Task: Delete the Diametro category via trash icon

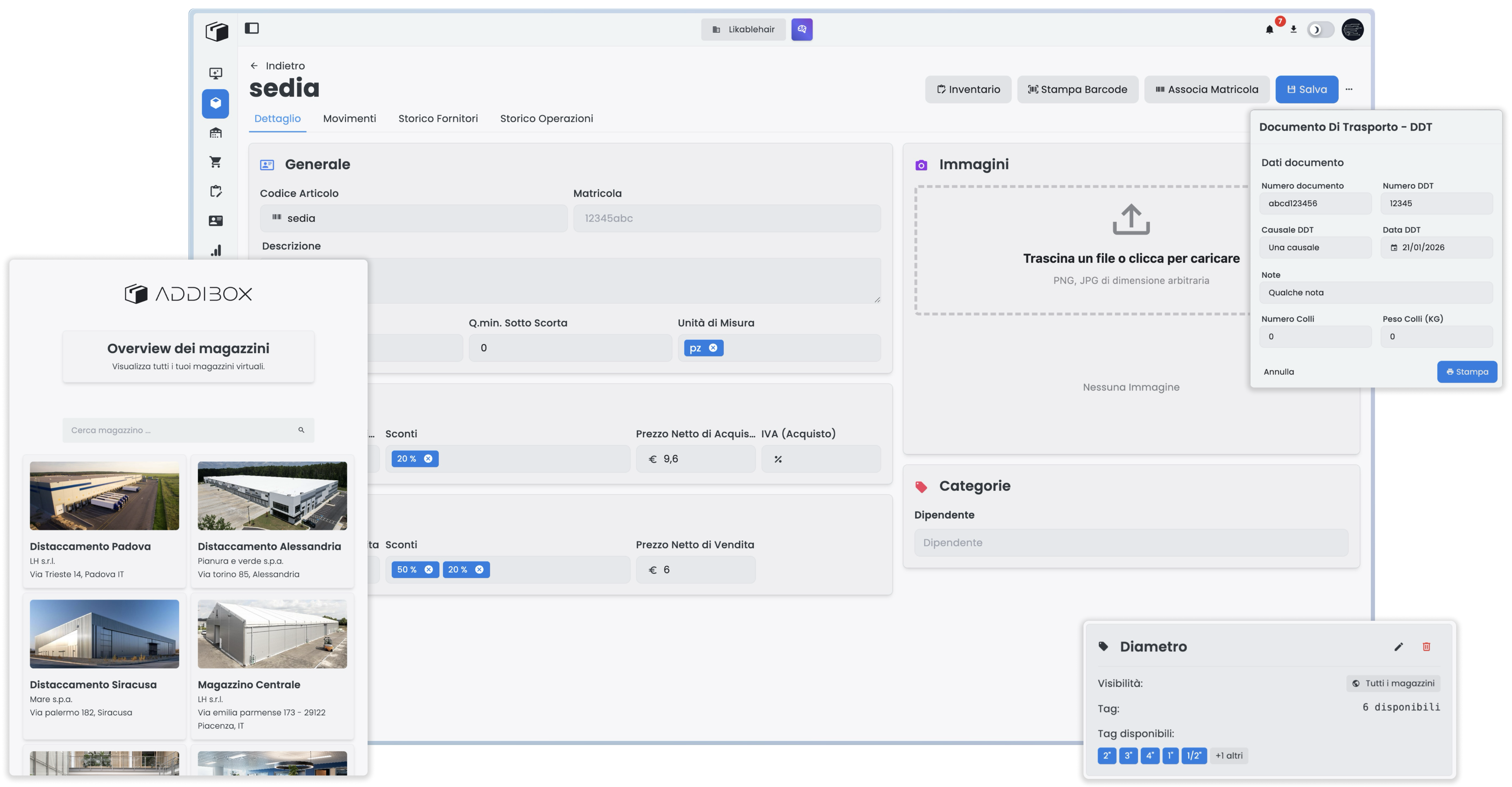Action: tap(1427, 646)
